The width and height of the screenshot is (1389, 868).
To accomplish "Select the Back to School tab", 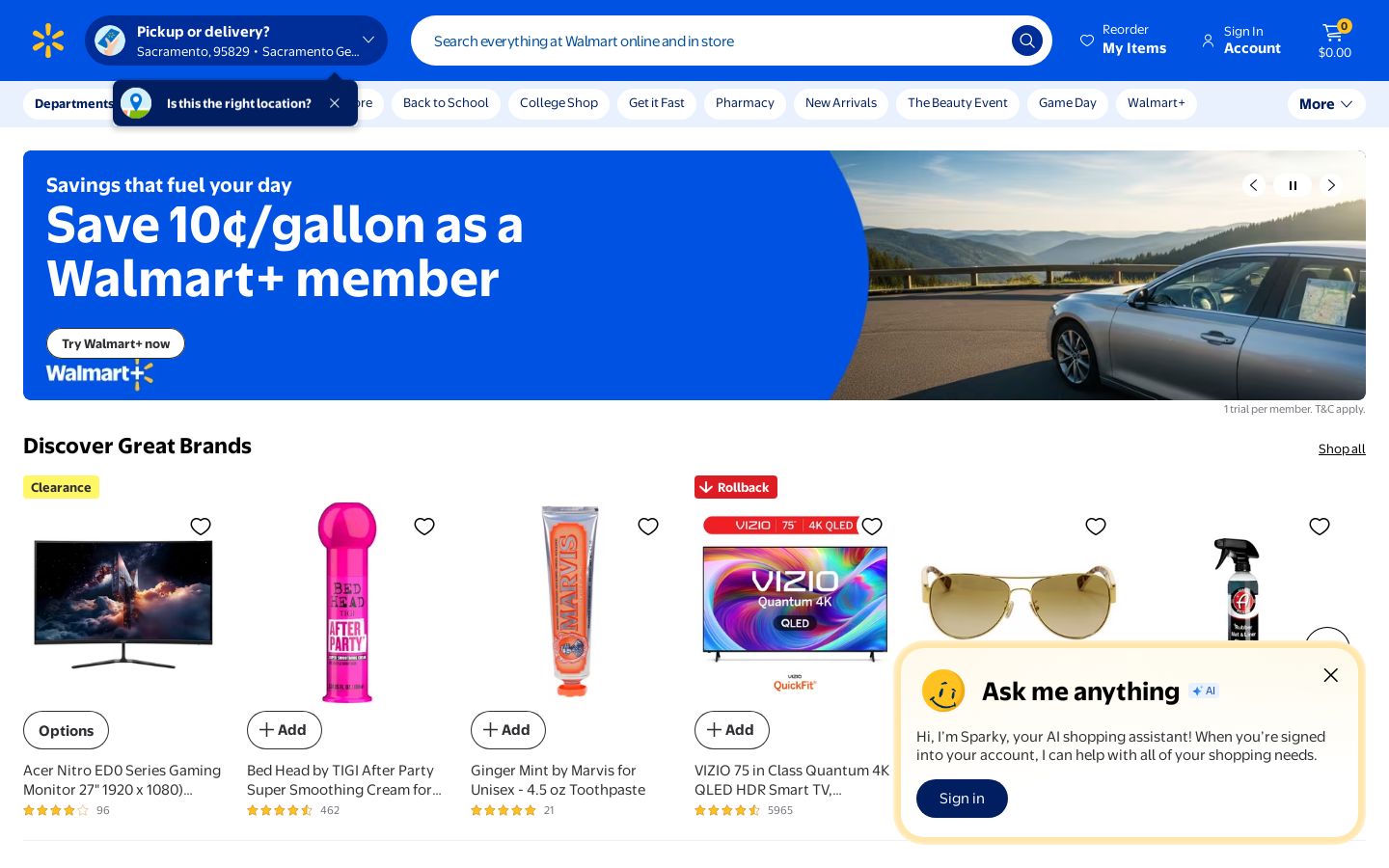I will coord(446,103).
